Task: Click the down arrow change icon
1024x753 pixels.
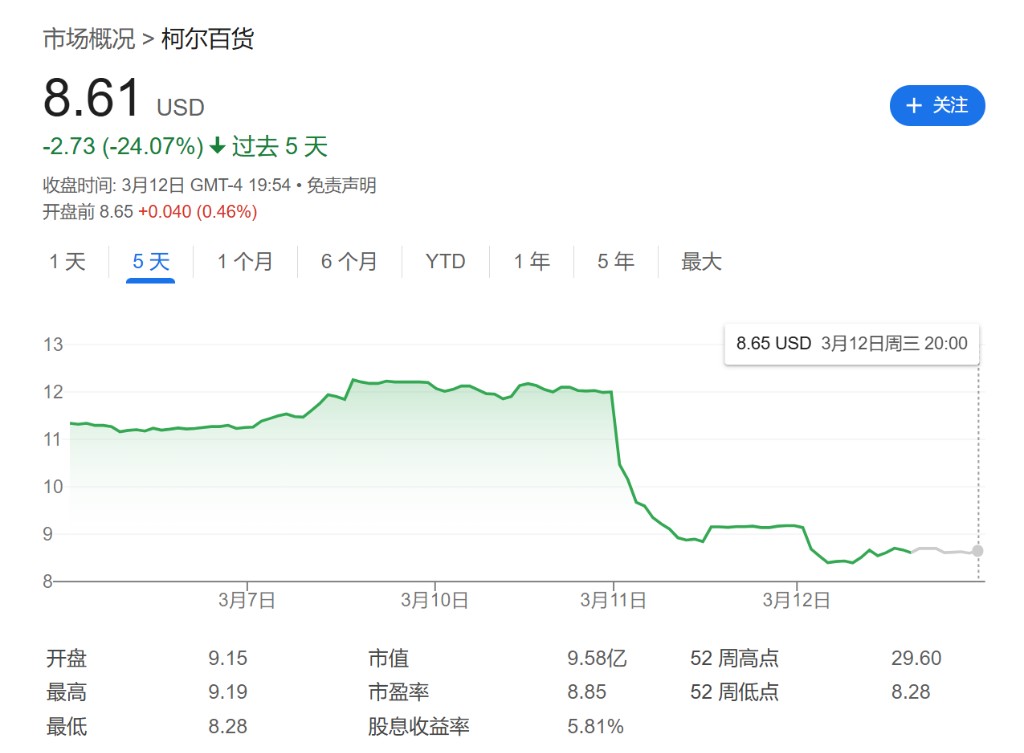Action: [x=218, y=146]
